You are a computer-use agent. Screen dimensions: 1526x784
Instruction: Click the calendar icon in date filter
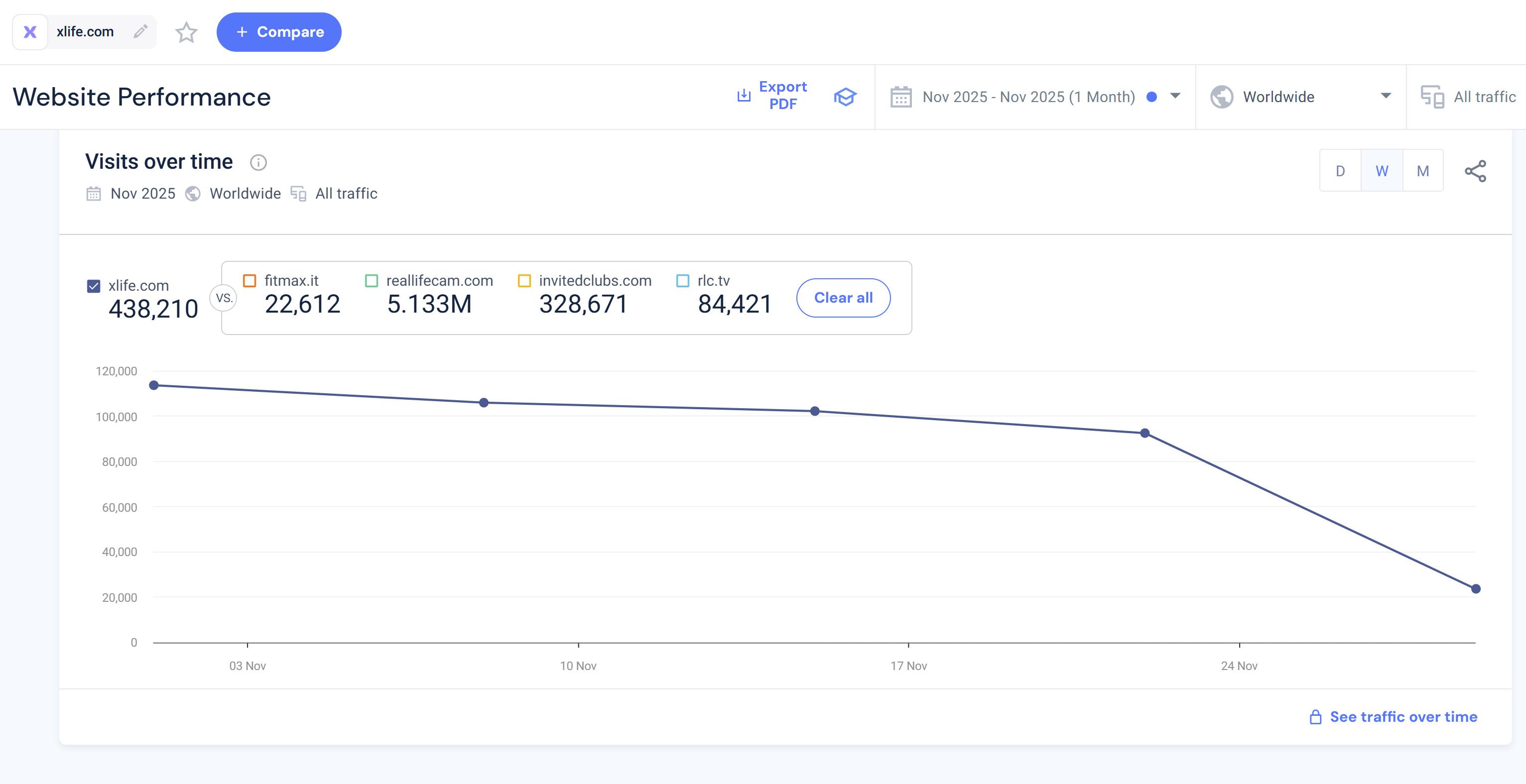[900, 97]
